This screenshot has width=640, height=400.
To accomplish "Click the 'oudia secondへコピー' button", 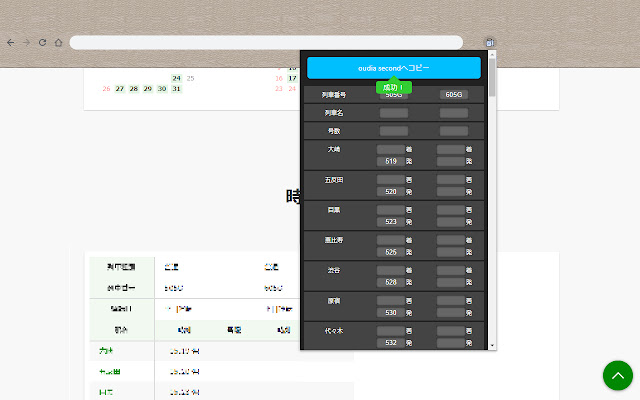I will point(394,68).
